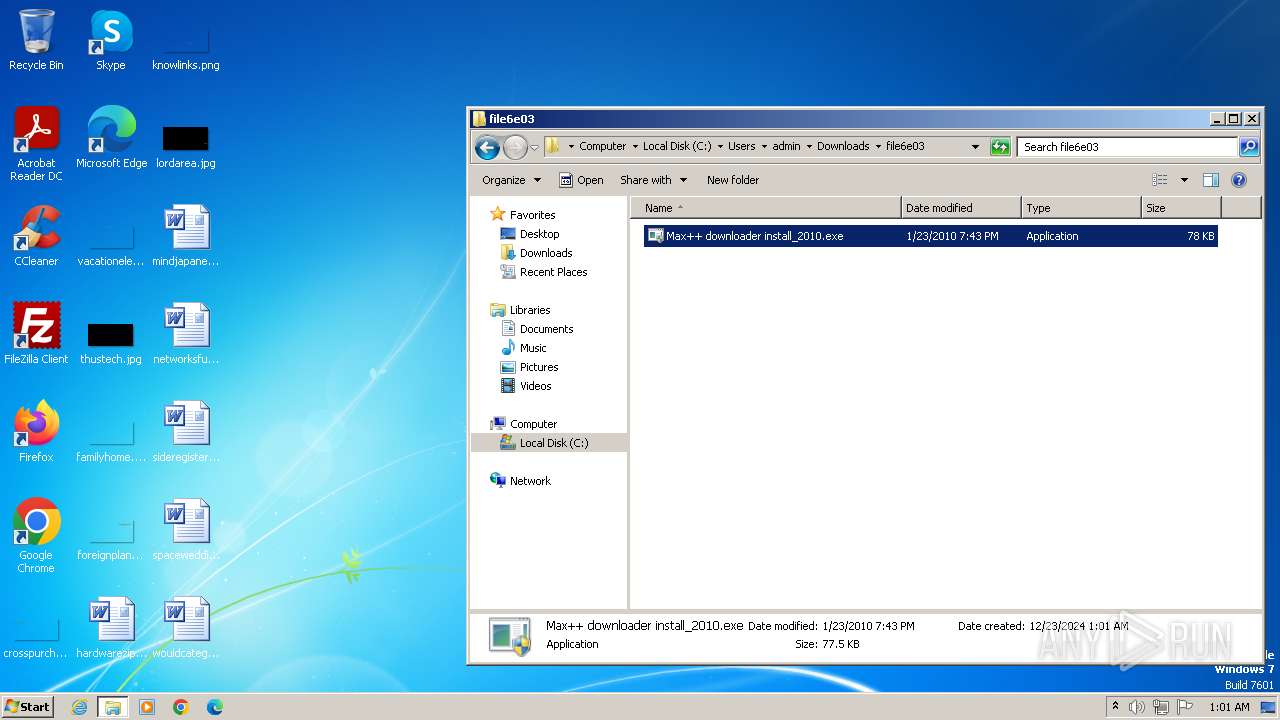Click Computer in the address breadcrumb
Image resolution: width=1280 pixels, height=720 pixels.
[x=603, y=146]
